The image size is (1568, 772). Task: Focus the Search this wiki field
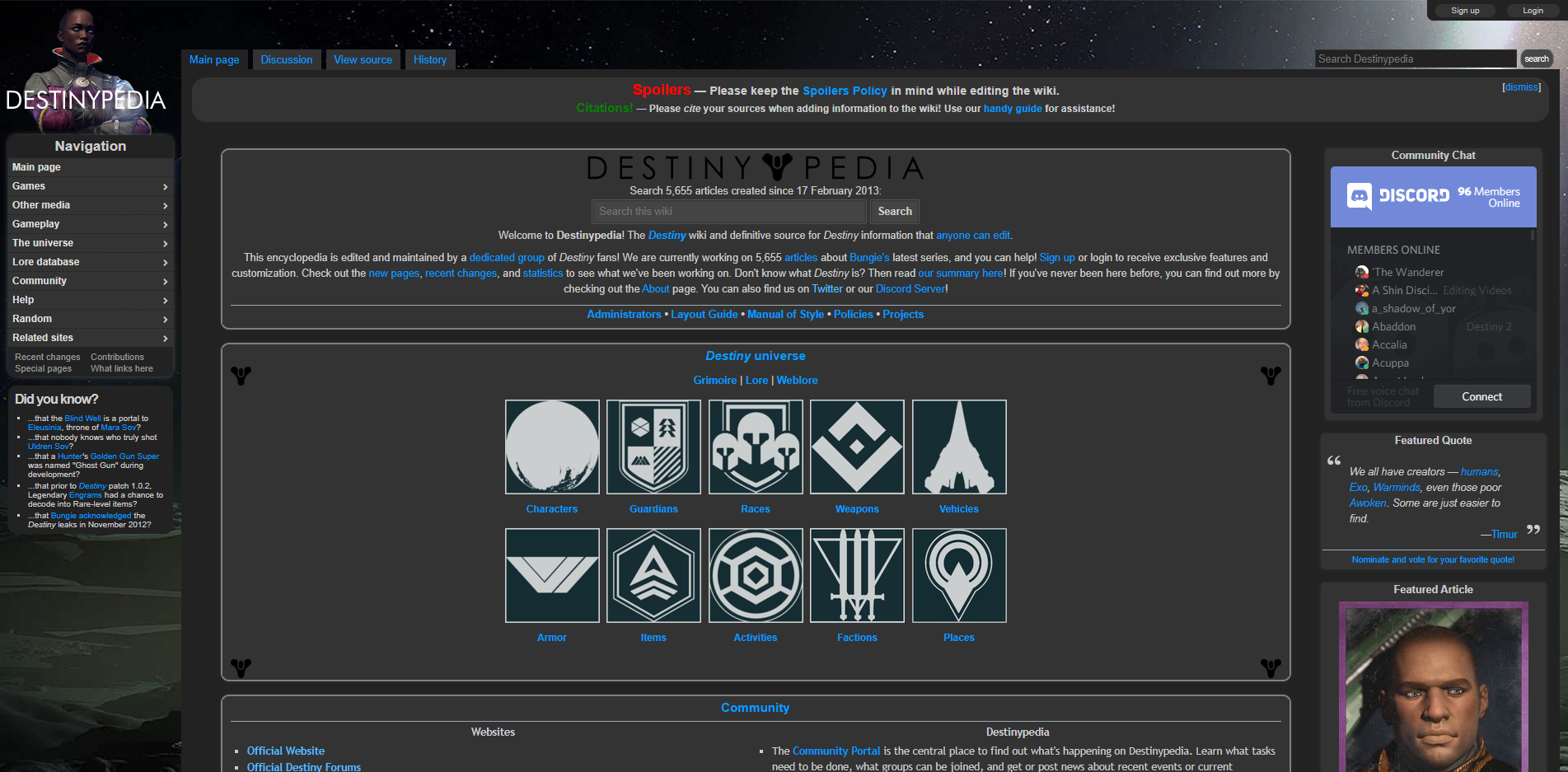click(x=729, y=212)
